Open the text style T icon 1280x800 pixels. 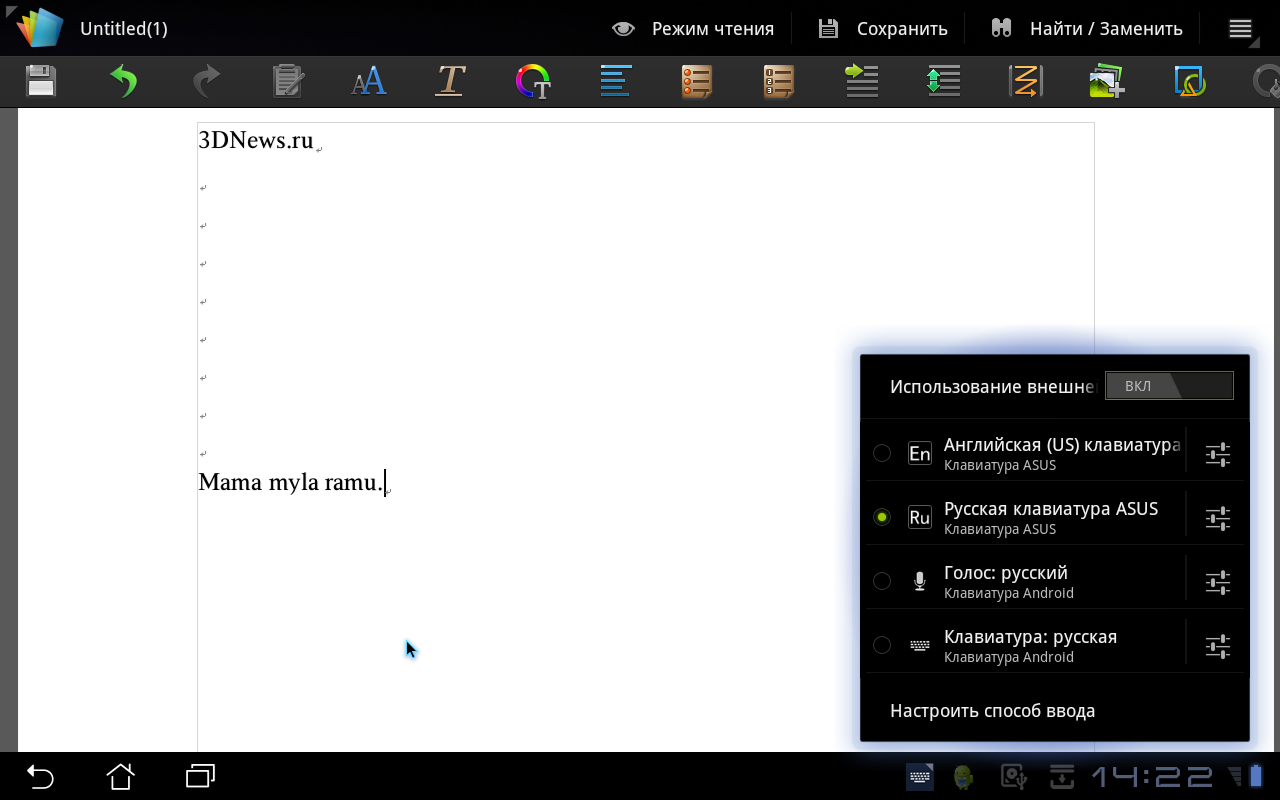450,81
